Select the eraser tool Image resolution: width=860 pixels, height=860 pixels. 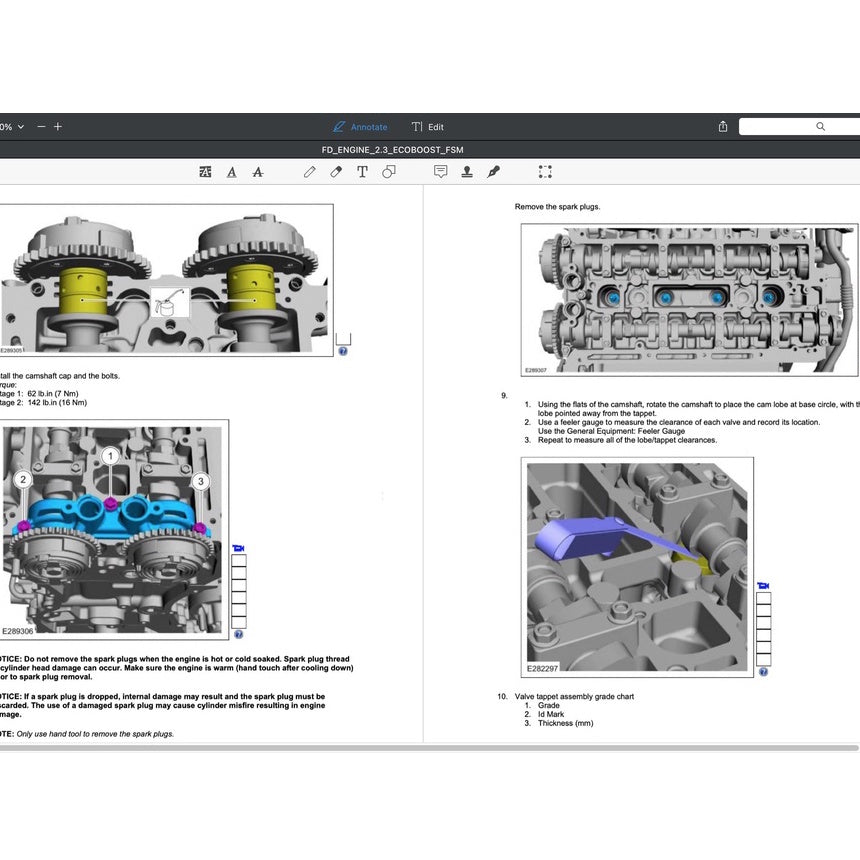335,171
